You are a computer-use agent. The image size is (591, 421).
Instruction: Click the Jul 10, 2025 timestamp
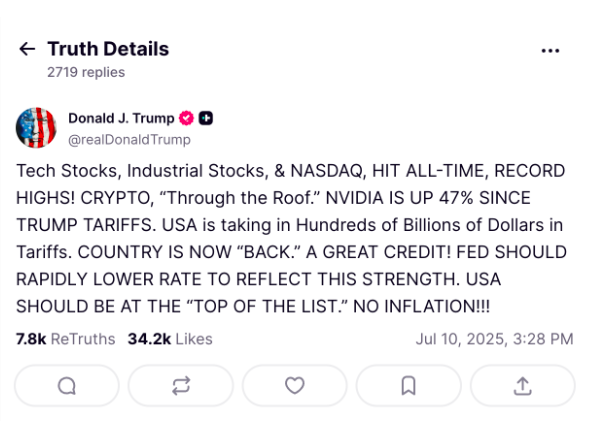(495, 339)
